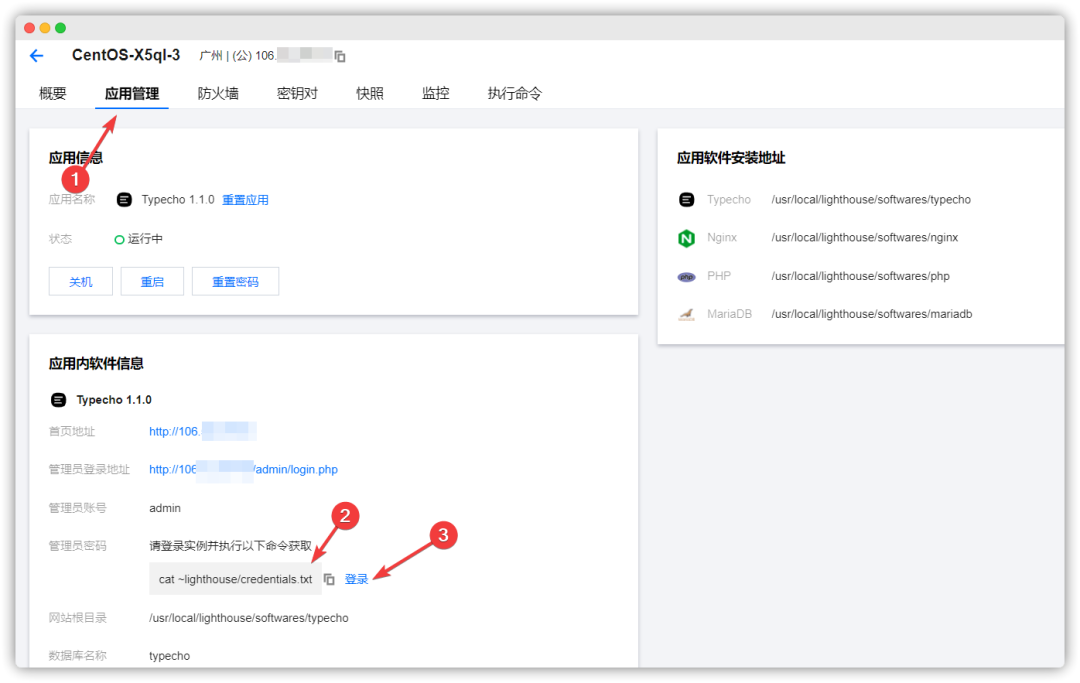Click the Typecho install path text
The image size is (1080, 683).
[871, 200]
